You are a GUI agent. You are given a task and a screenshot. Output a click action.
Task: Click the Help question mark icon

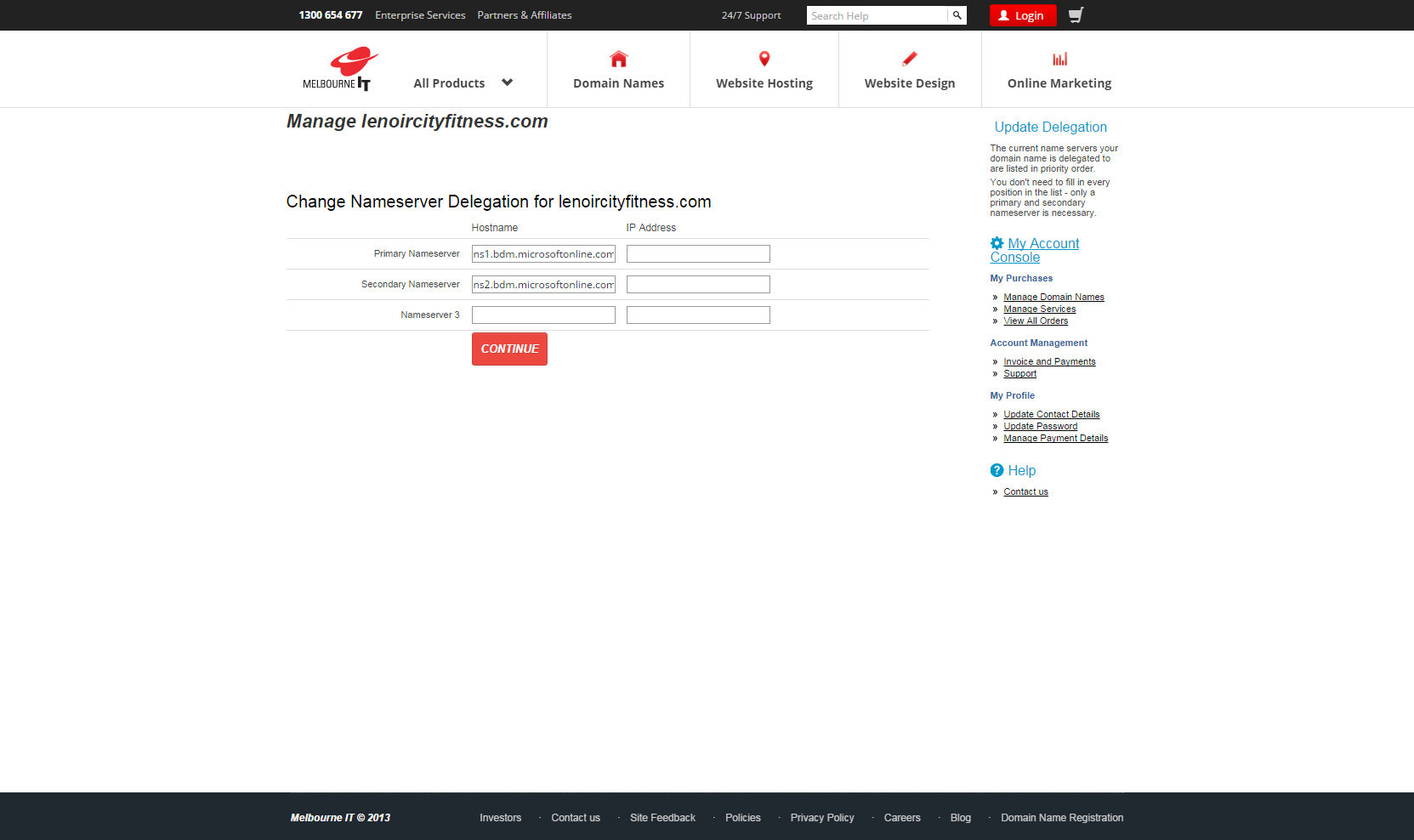tap(997, 470)
